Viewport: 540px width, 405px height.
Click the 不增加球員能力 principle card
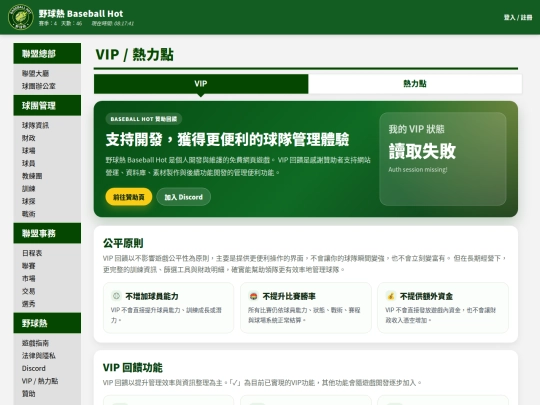168,308
